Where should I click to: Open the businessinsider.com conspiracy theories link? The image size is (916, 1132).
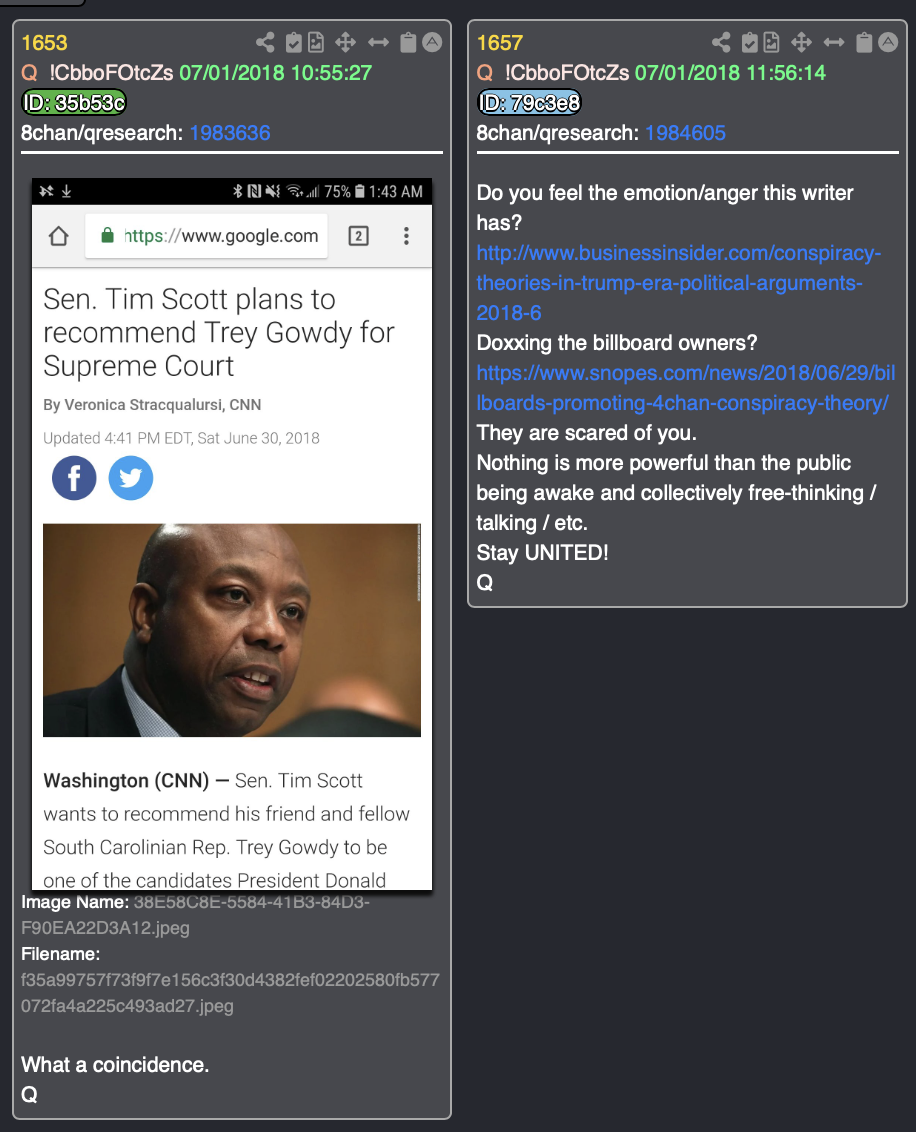(x=679, y=283)
